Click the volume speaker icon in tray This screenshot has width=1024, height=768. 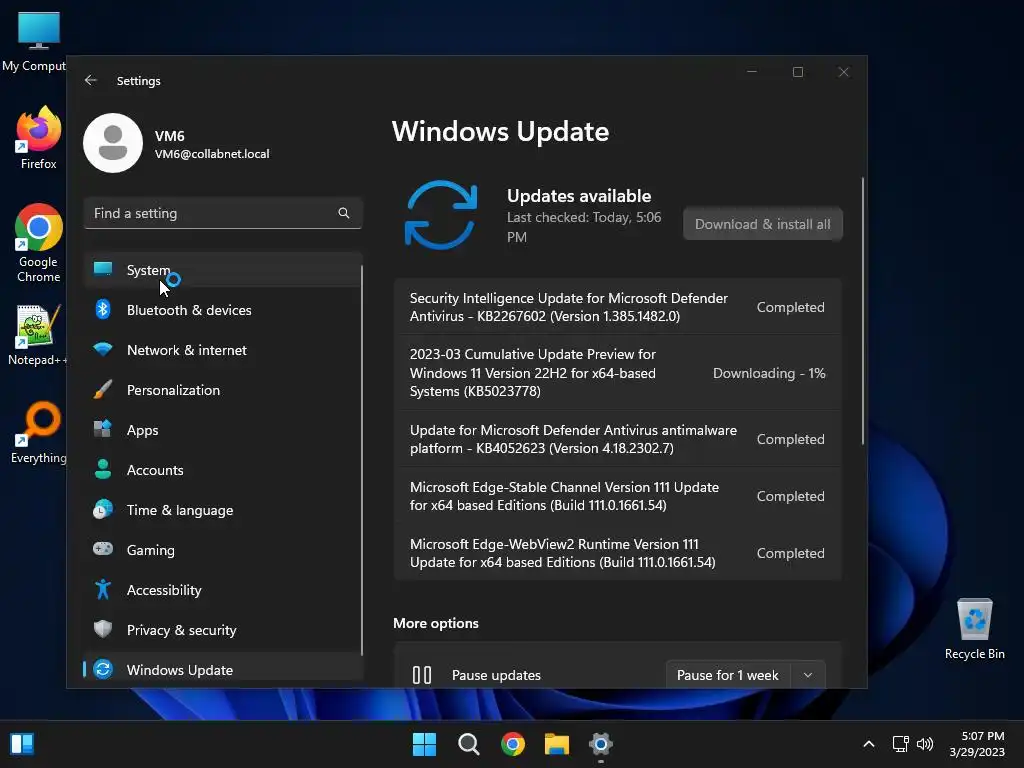pos(925,744)
